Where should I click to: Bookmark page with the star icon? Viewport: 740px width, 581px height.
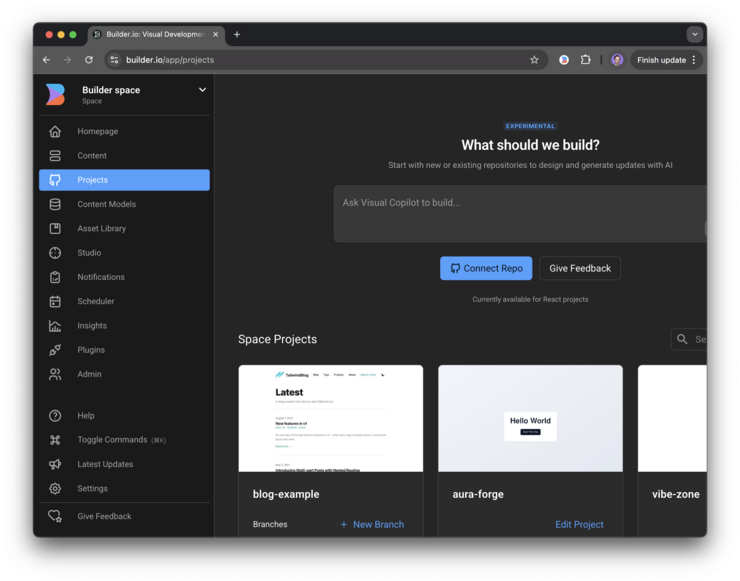tap(534, 60)
